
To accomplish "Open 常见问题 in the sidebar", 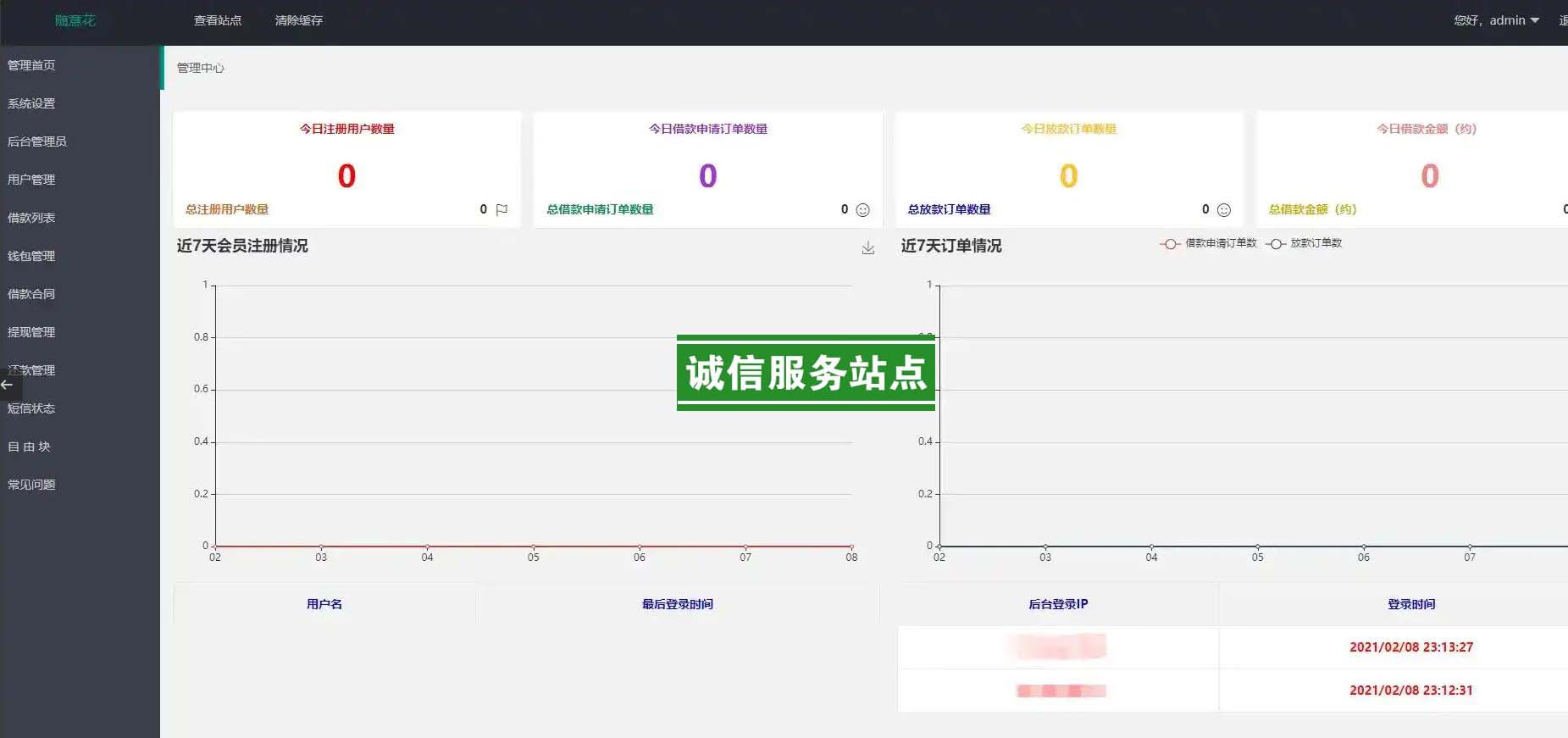I will (31, 485).
